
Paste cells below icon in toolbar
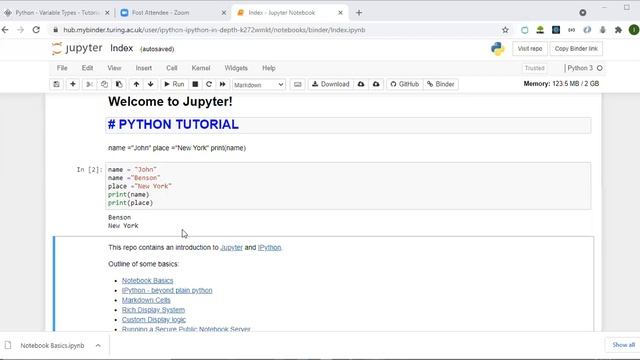point(119,84)
